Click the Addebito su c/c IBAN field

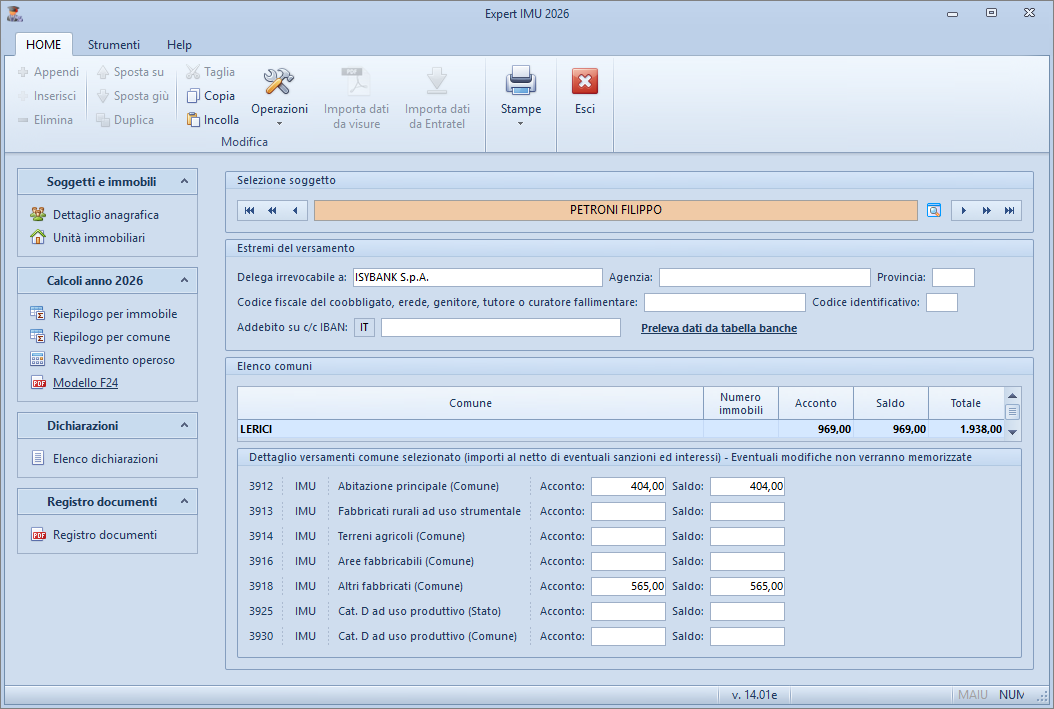point(500,328)
